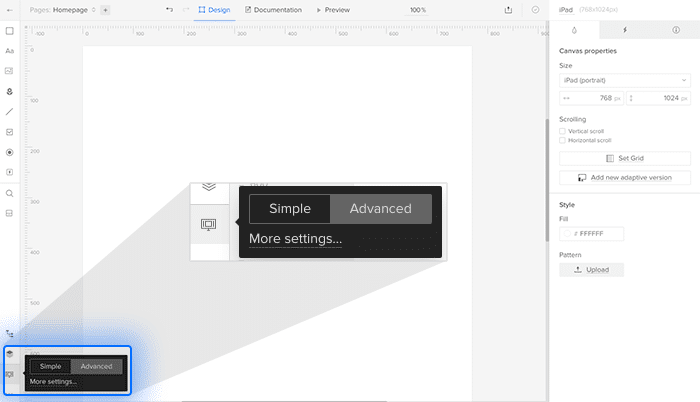Select the Line tool
Screen dimensions: 700x402
pyautogui.click(x=9, y=112)
